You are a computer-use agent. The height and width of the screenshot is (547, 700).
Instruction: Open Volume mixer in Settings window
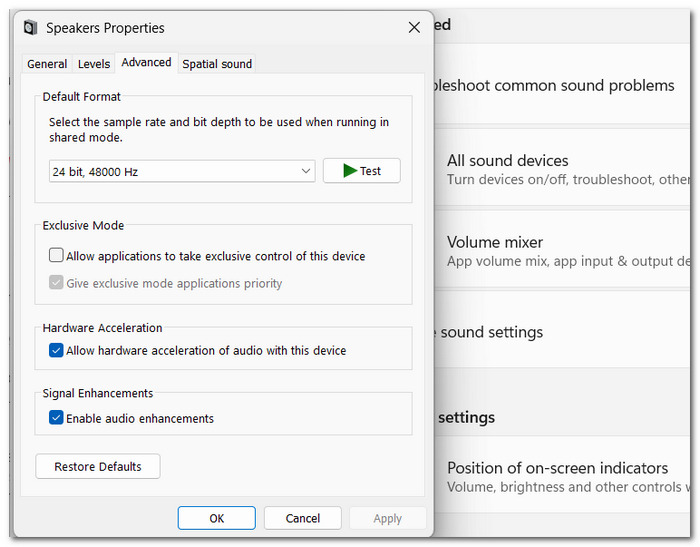click(x=562, y=251)
